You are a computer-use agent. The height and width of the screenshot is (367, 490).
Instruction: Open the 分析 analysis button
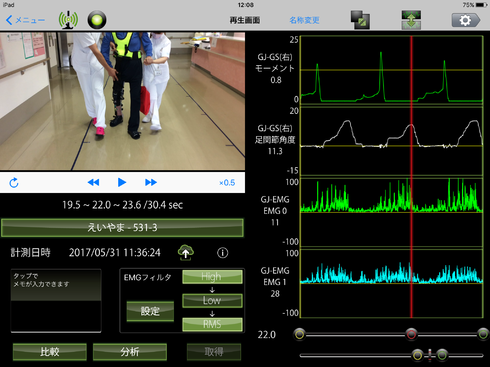pyautogui.click(x=130, y=352)
